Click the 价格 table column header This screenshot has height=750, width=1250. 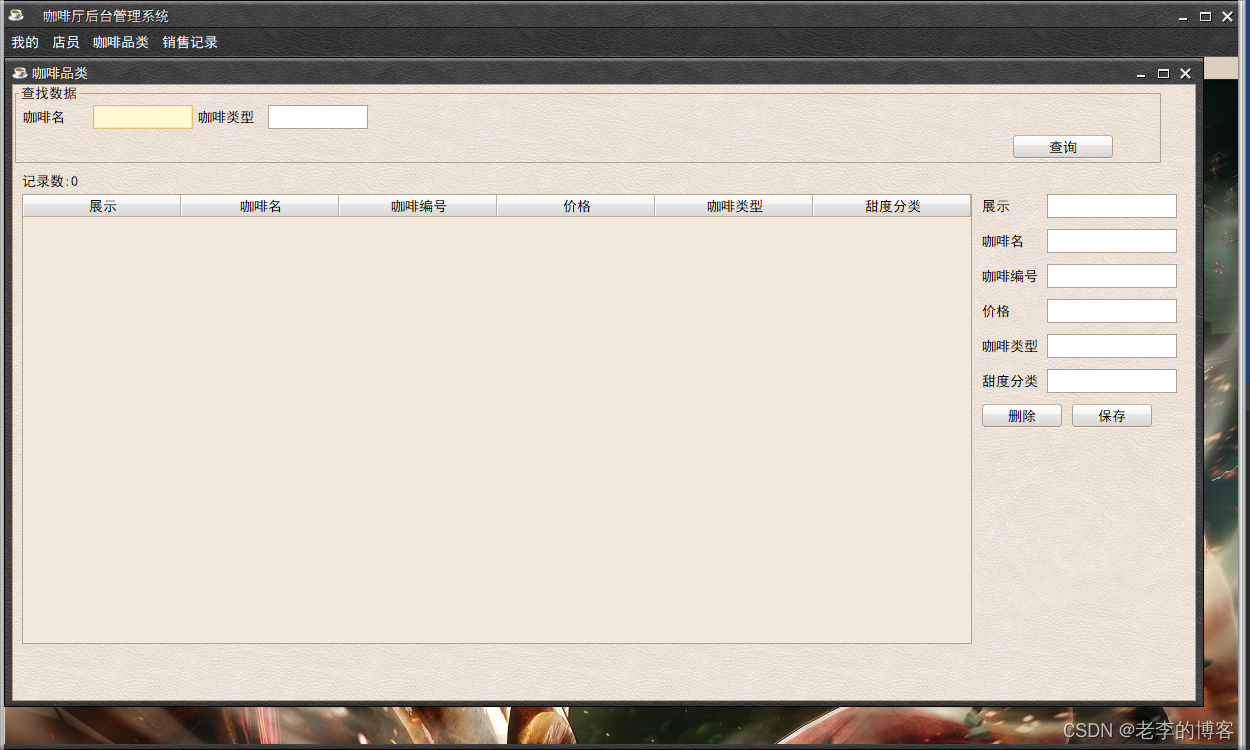coord(575,205)
